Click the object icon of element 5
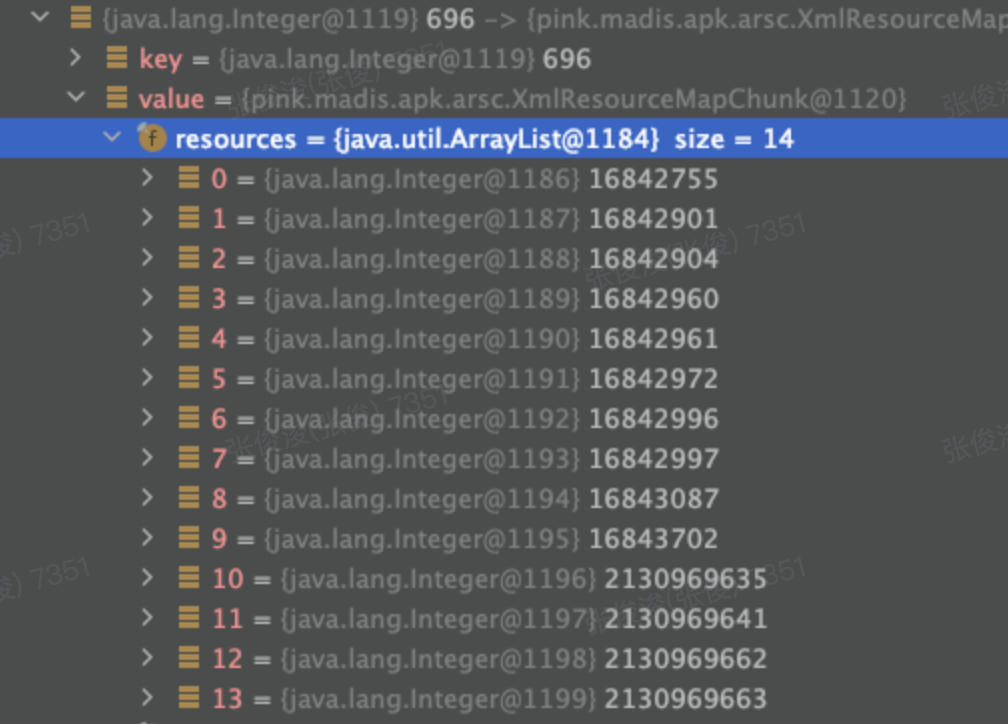Viewport: 1008px width, 724px height. click(x=188, y=378)
